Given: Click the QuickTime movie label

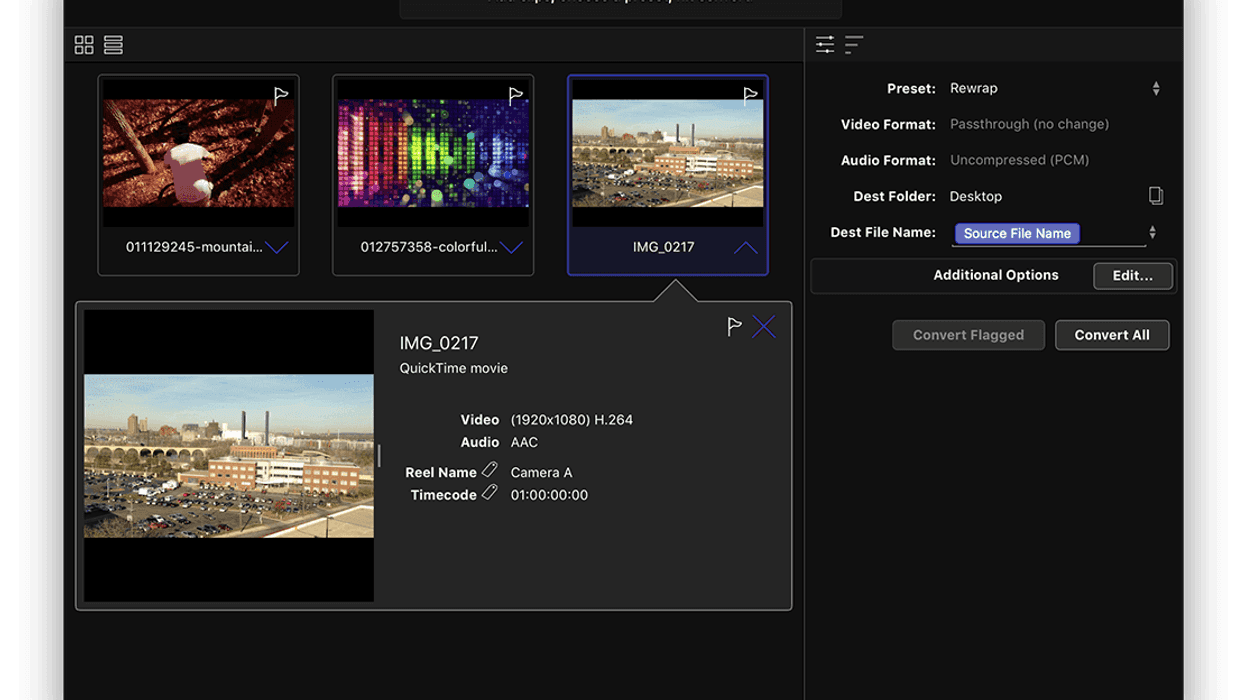Looking at the screenshot, I should pos(454,368).
